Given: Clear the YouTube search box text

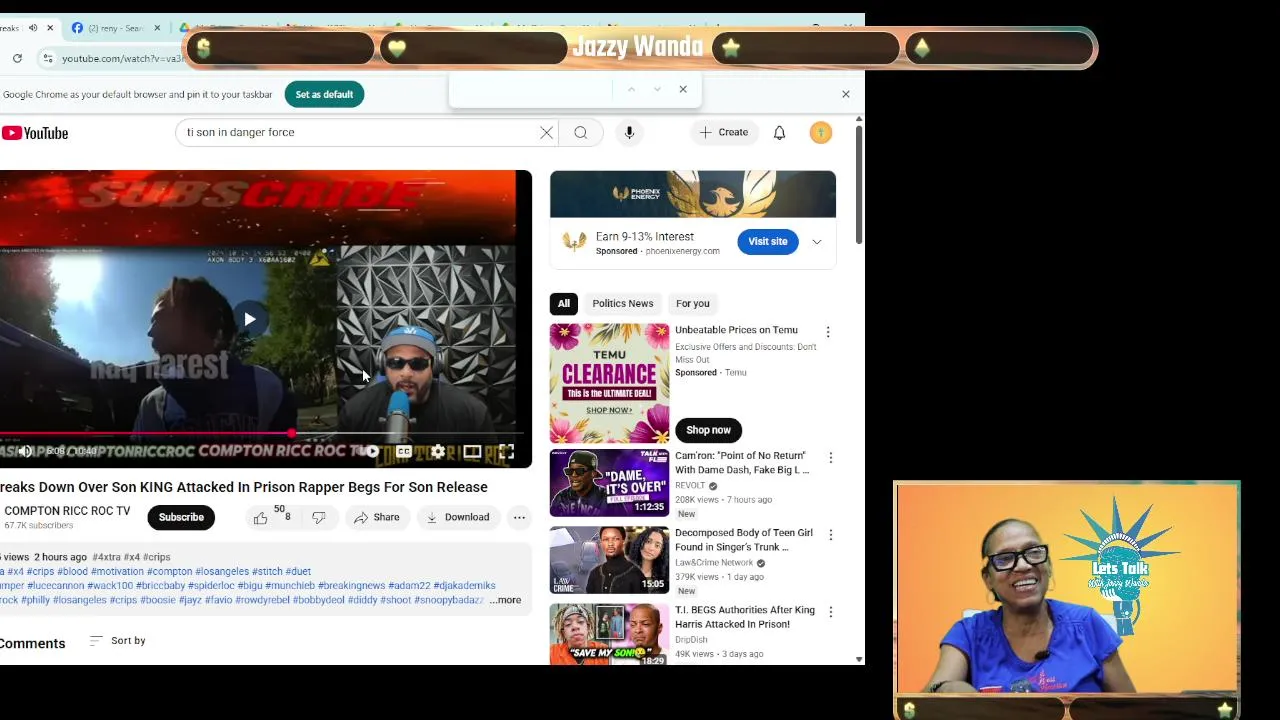Looking at the screenshot, I should click(546, 132).
